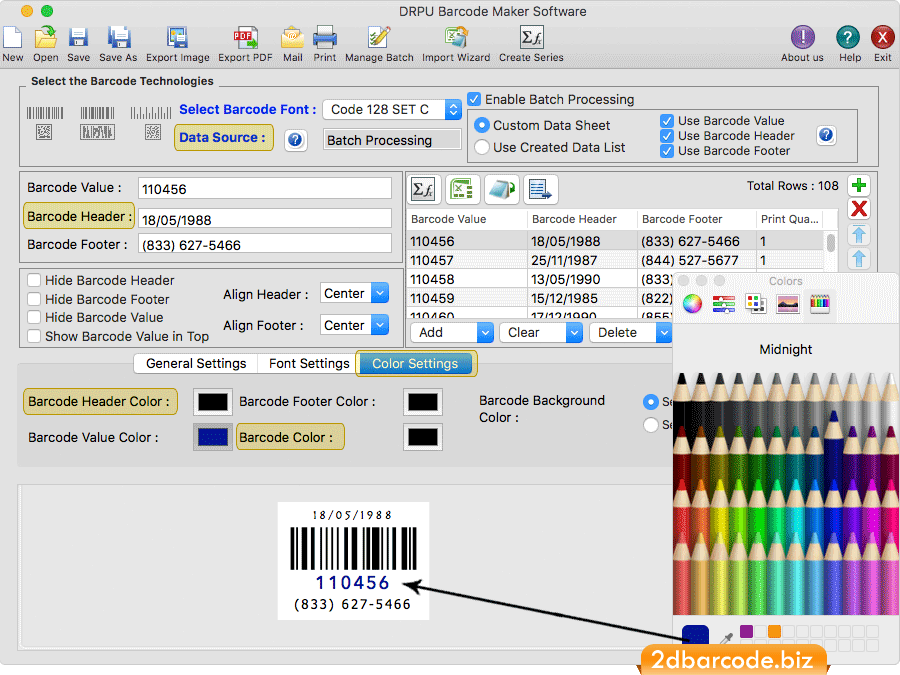900x675 pixels.
Task: Click Batch Processing data source field
Action: click(x=391, y=140)
